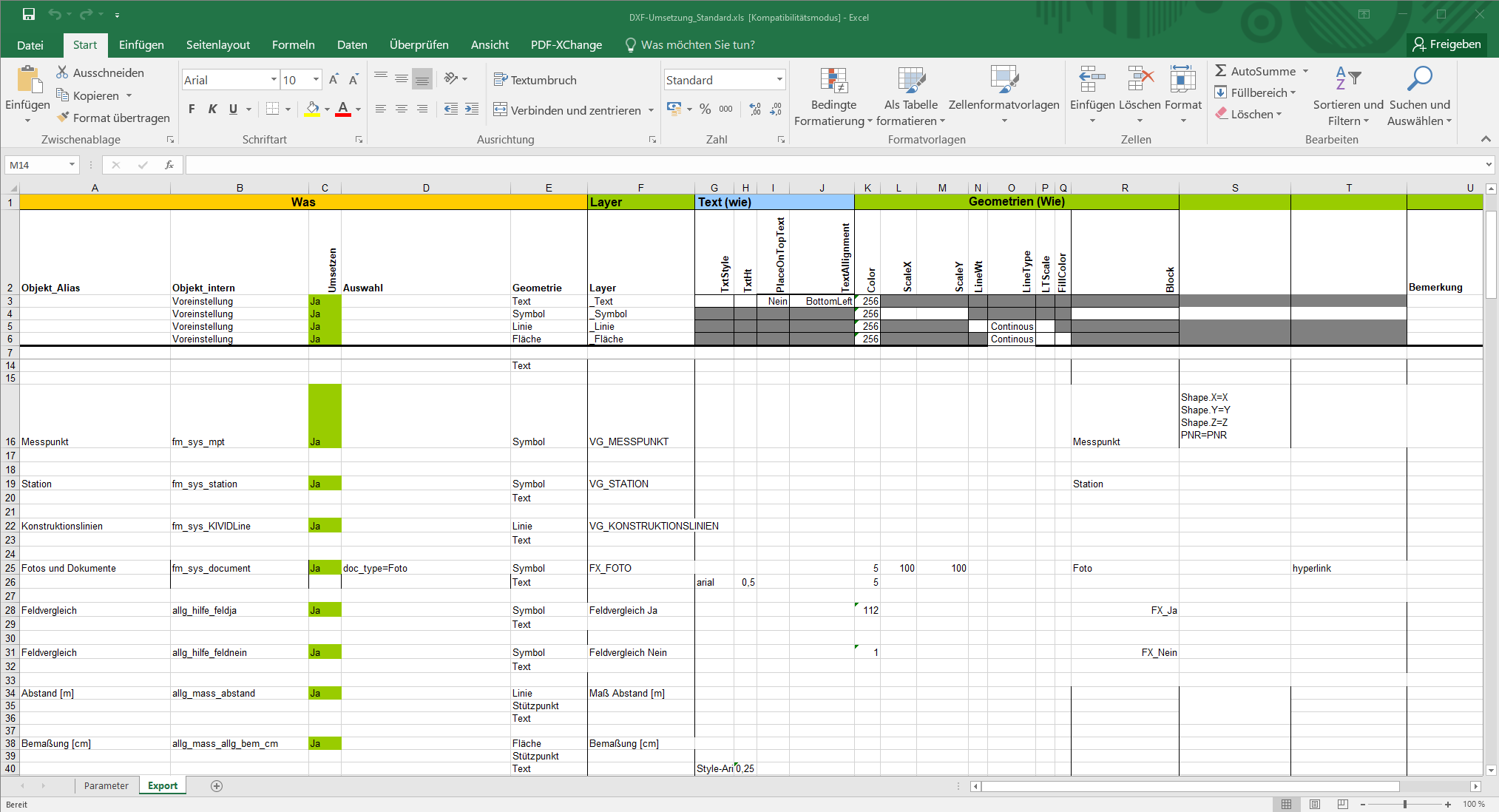Open the Name Box dropdown arrow
Image resolution: width=1499 pixels, height=812 pixels.
point(72,165)
